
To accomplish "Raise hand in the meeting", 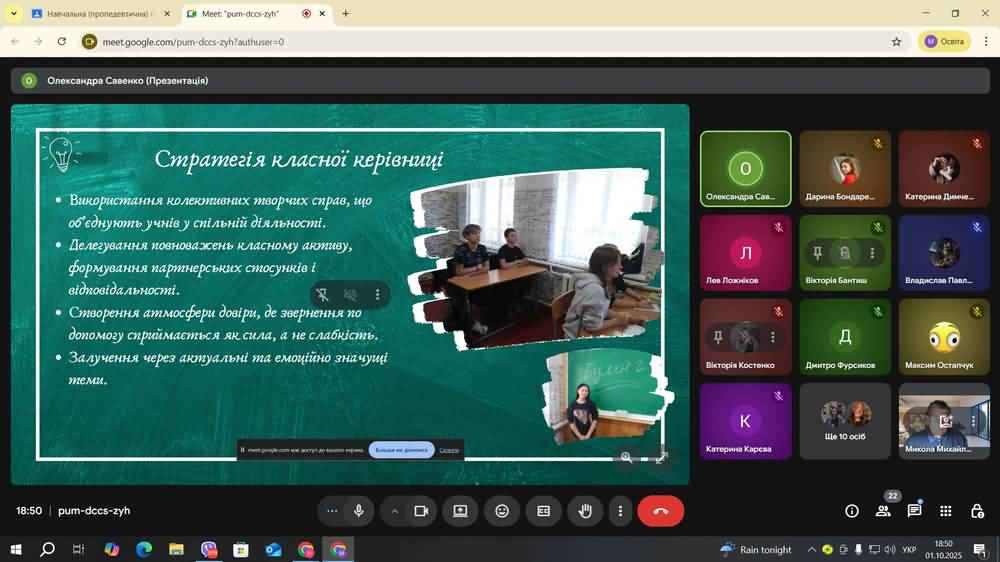I will click(585, 511).
